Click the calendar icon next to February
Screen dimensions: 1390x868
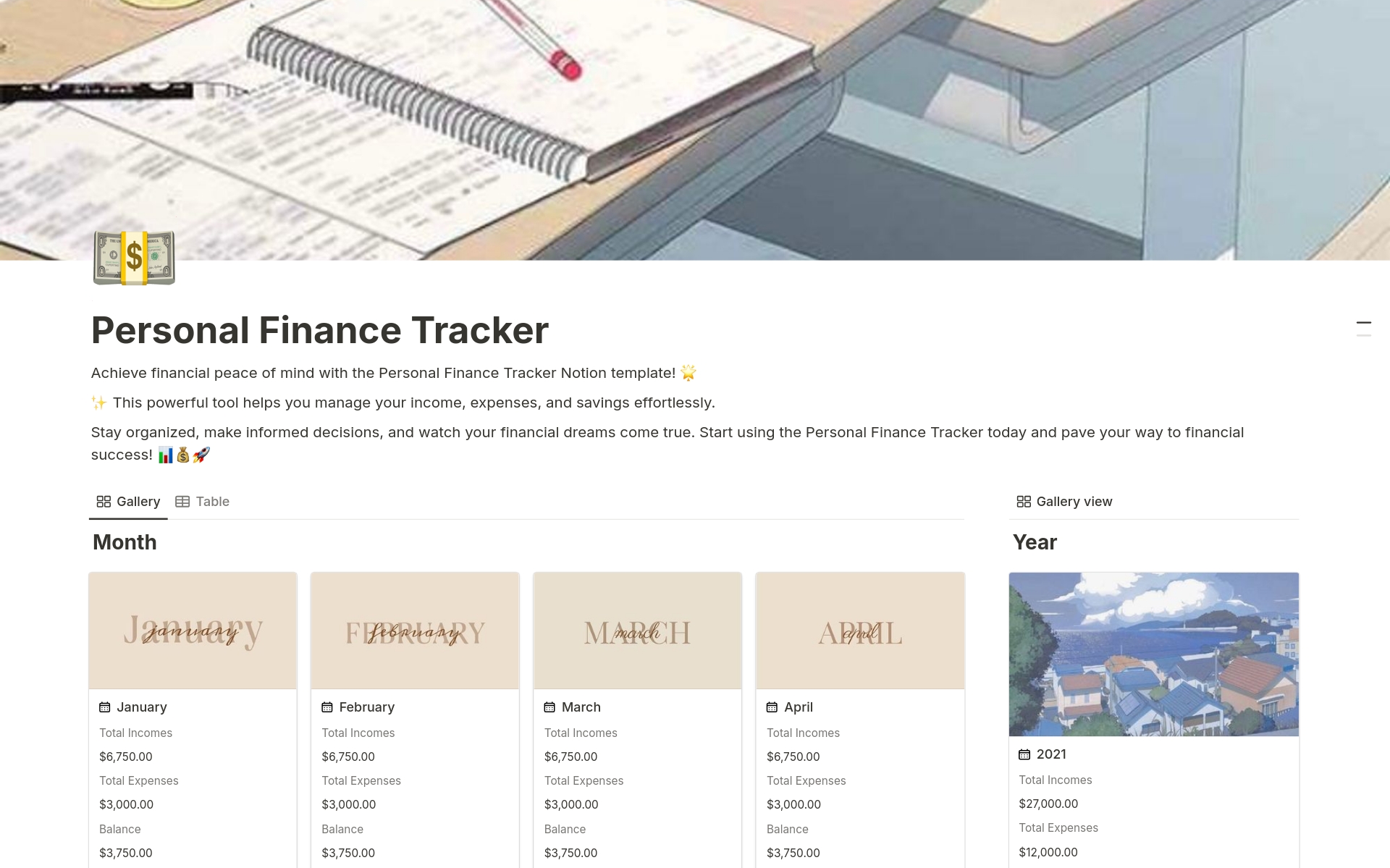[327, 707]
